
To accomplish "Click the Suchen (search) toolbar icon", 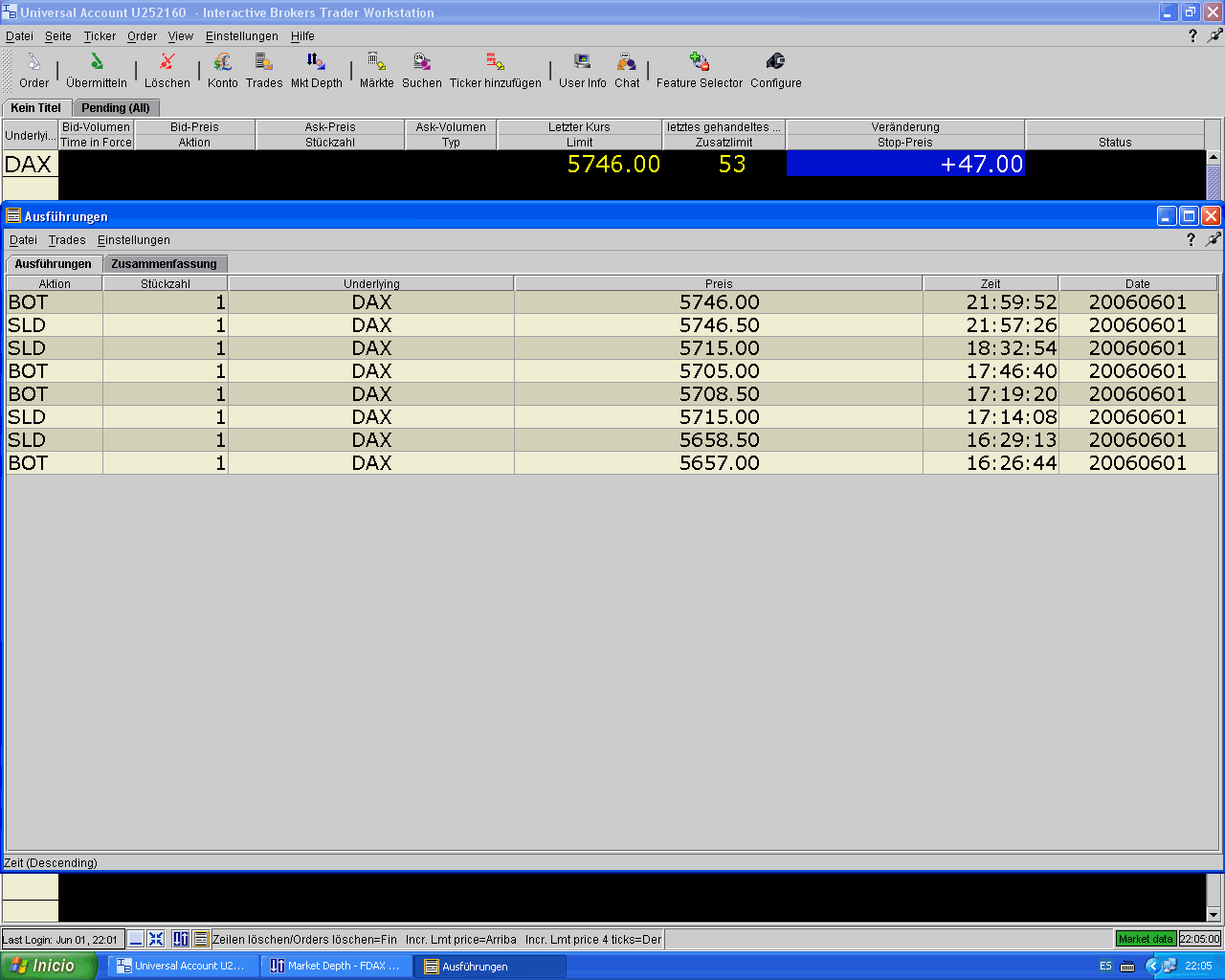I will [x=422, y=72].
